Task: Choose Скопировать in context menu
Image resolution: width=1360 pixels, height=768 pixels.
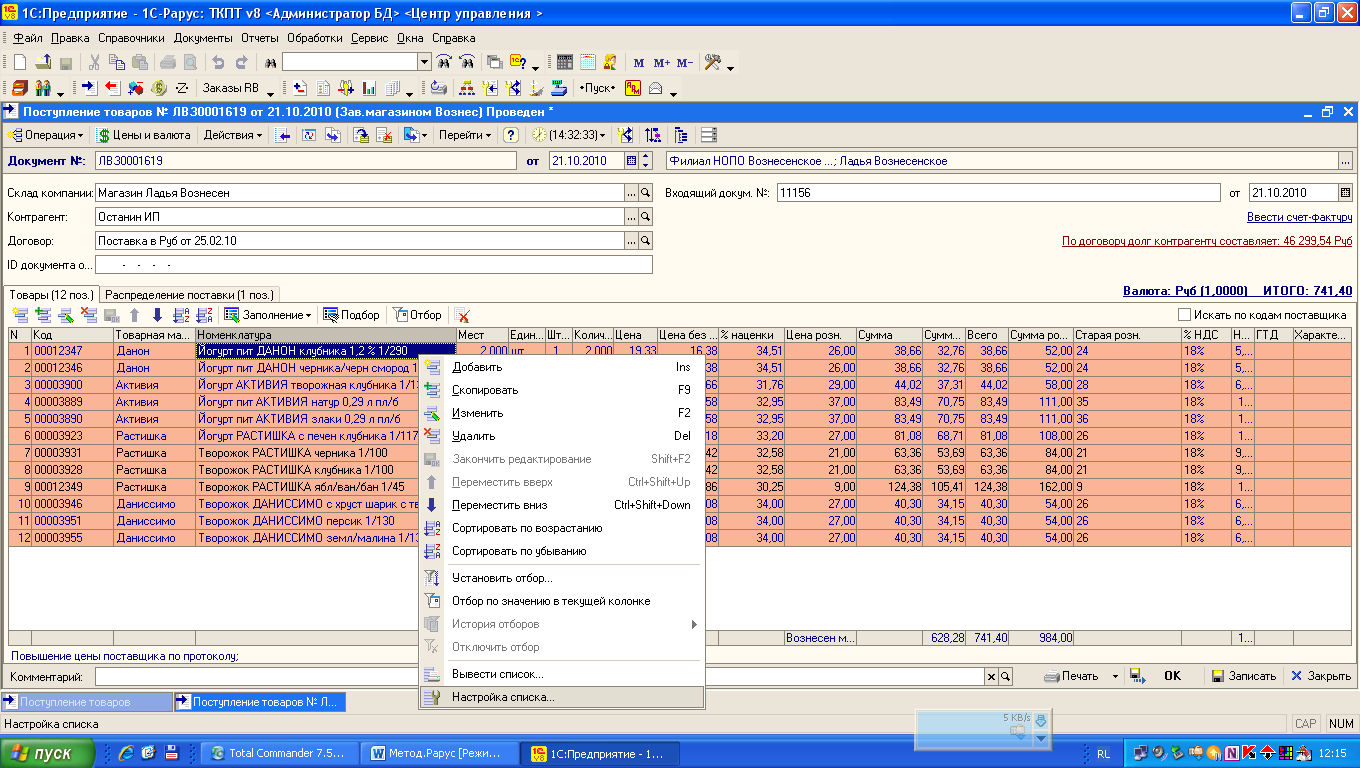Action: coord(561,390)
